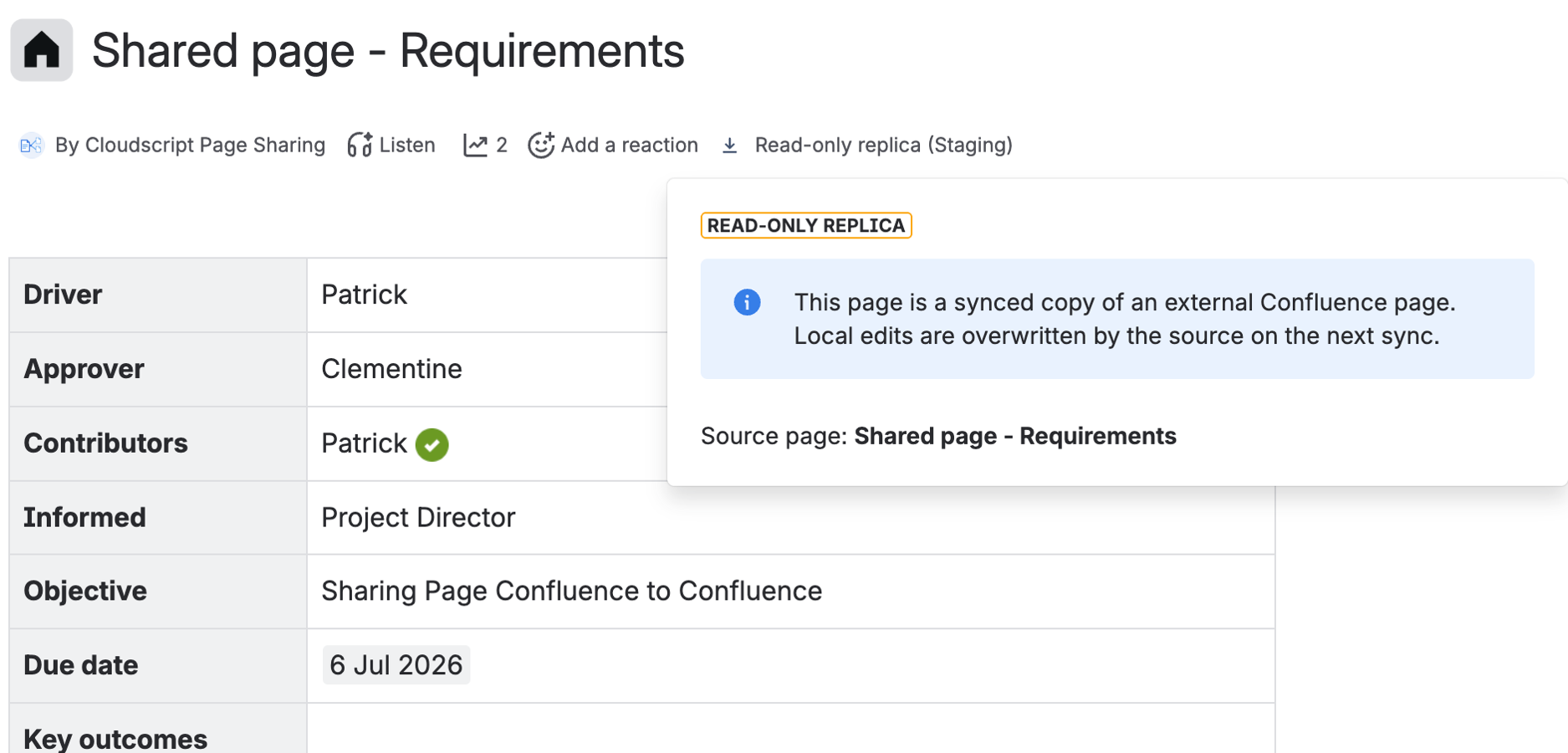This screenshot has height=753, width=1568.
Task: Select the Informed header cell
Action: [158, 518]
